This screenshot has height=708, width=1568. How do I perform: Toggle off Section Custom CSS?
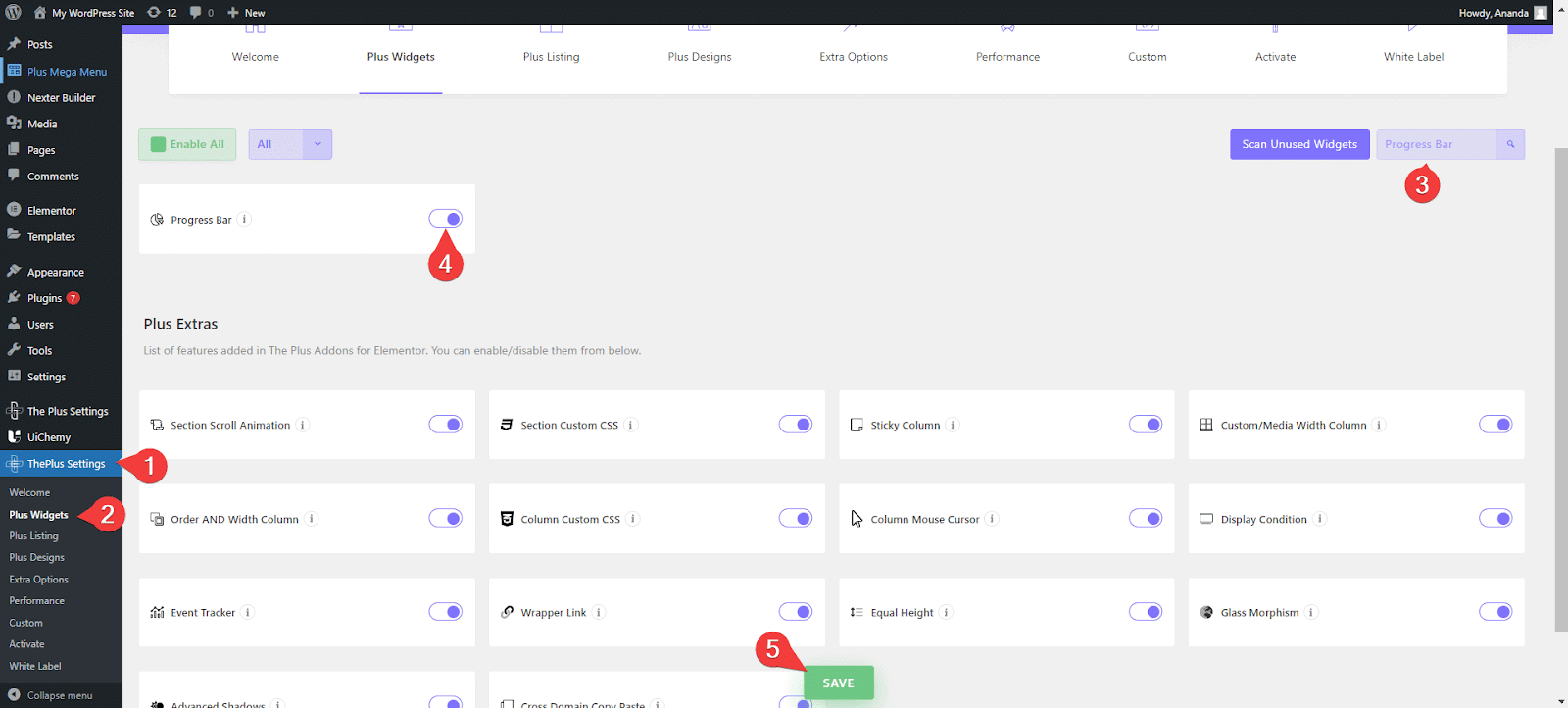click(795, 425)
